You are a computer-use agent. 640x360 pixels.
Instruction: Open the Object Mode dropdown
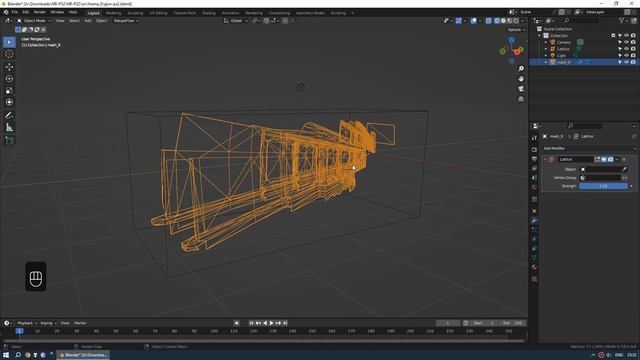click(x=34, y=20)
